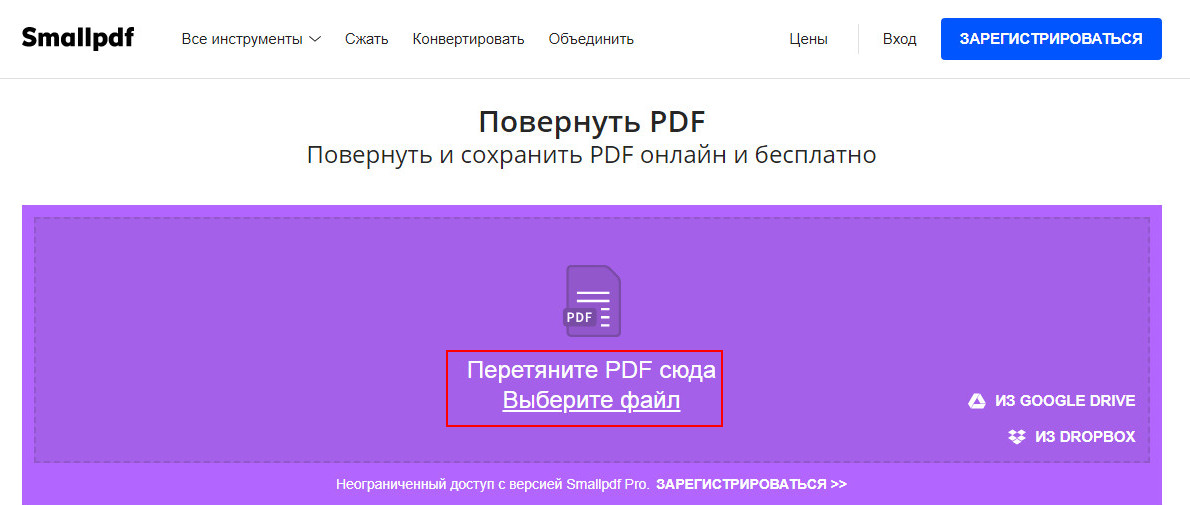Click the Повернуть PDF heading

[592, 122]
